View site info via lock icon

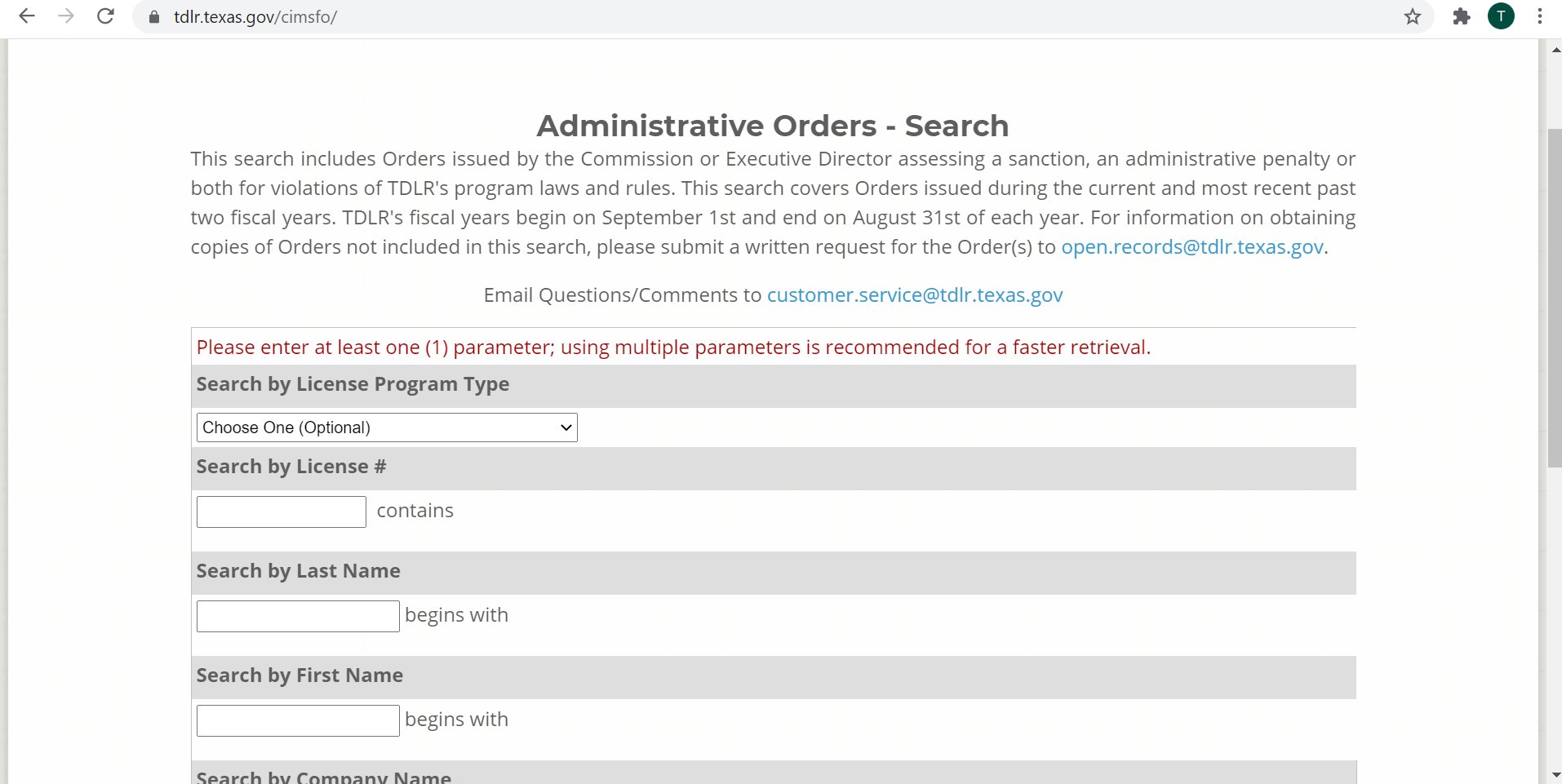click(x=154, y=17)
